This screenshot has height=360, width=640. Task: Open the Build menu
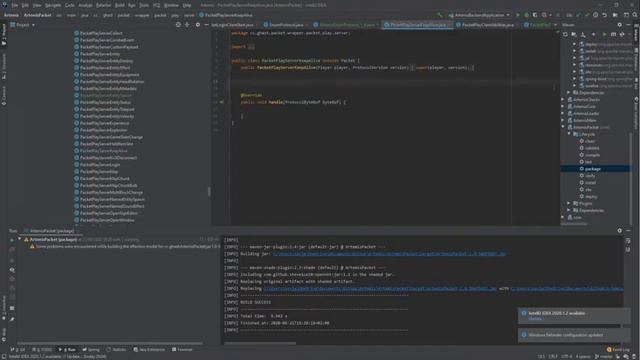click(x=120, y=5)
